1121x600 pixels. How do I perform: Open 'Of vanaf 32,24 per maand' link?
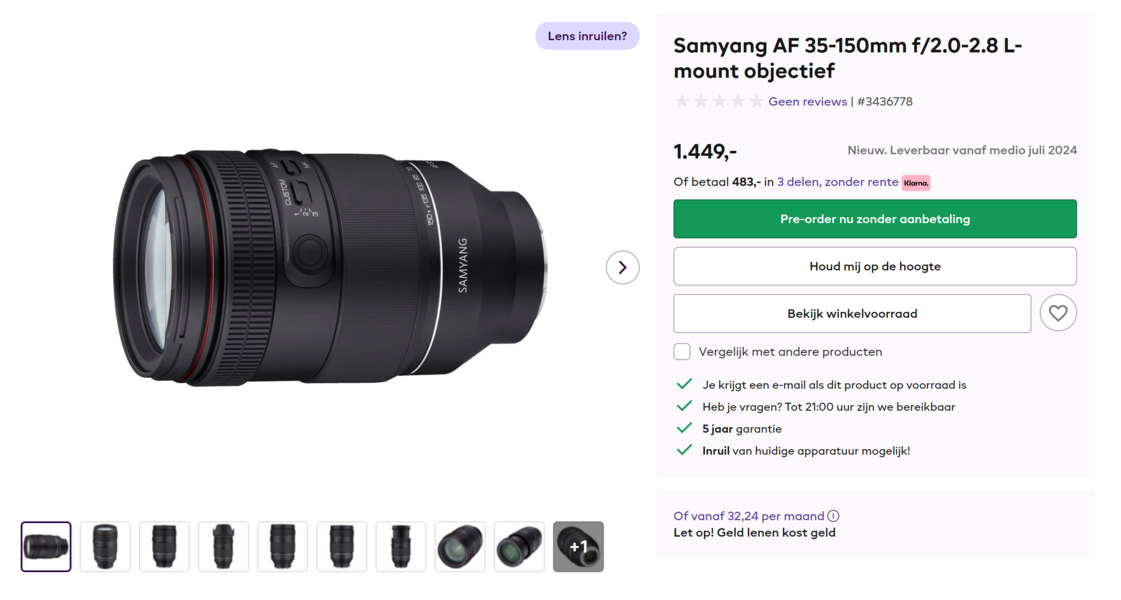point(748,516)
